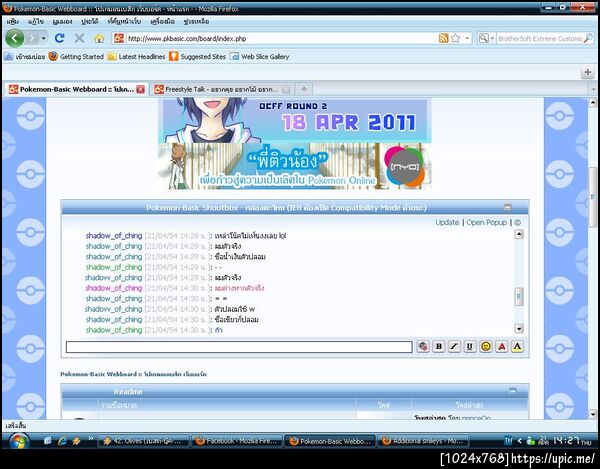The width and height of the screenshot is (600, 469).
Task: Launch Internet Explorer from Quick Launch
Action: click(62, 441)
